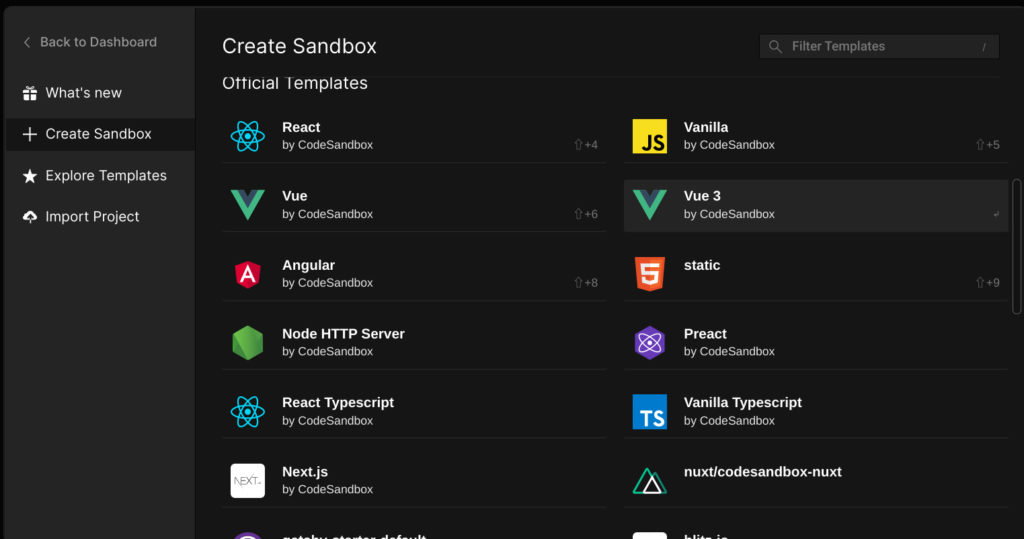This screenshot has height=539, width=1024.
Task: Go back via Back to Dashboard link
Action: tap(90, 42)
